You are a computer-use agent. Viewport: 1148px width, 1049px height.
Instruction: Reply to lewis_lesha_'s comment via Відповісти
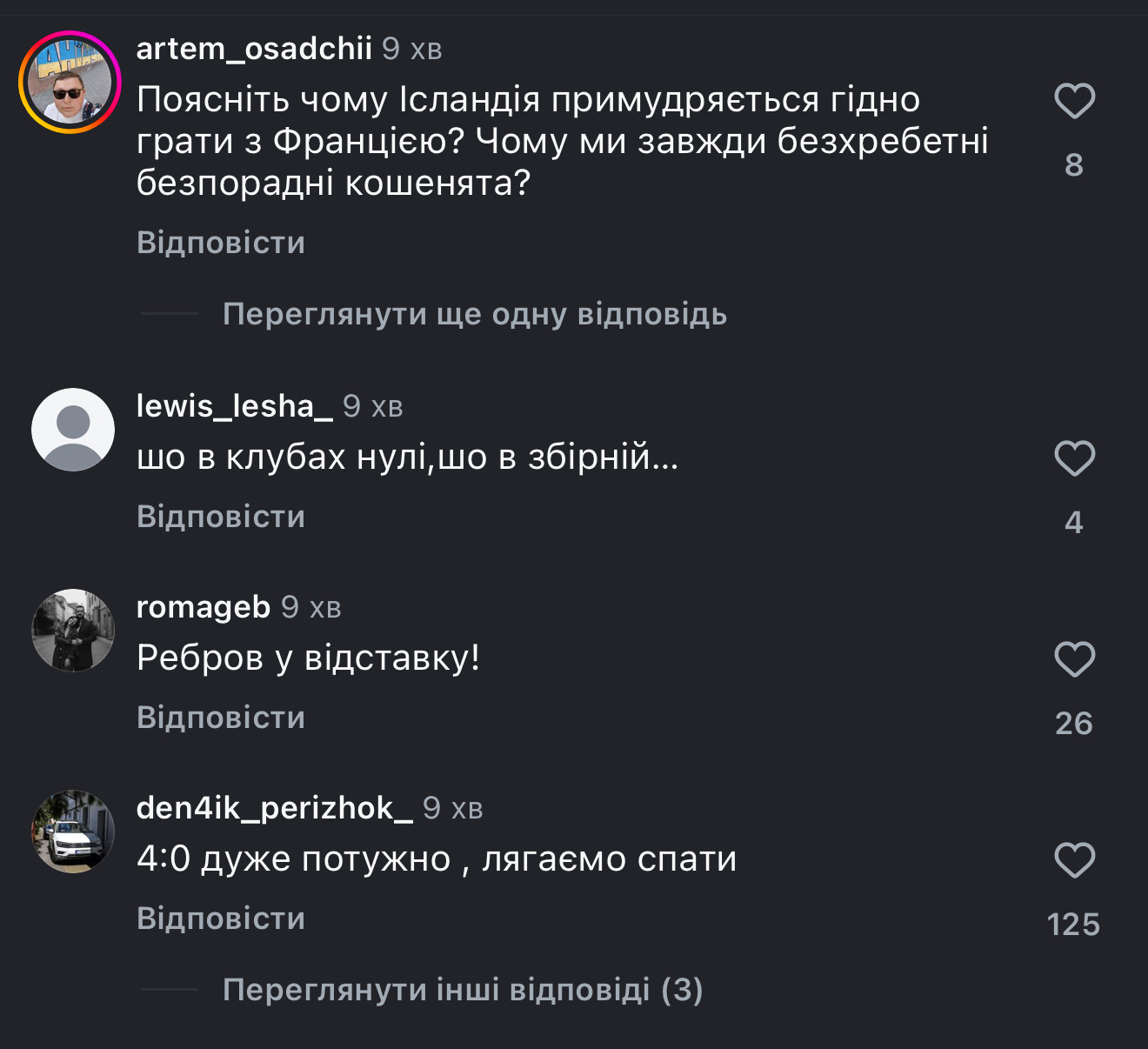(x=221, y=517)
